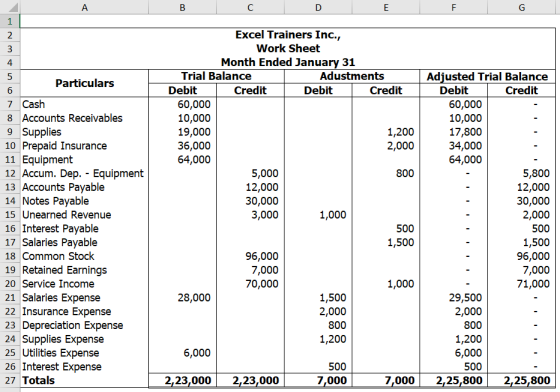Click the 'Interest Payable' cell

coord(84,228)
